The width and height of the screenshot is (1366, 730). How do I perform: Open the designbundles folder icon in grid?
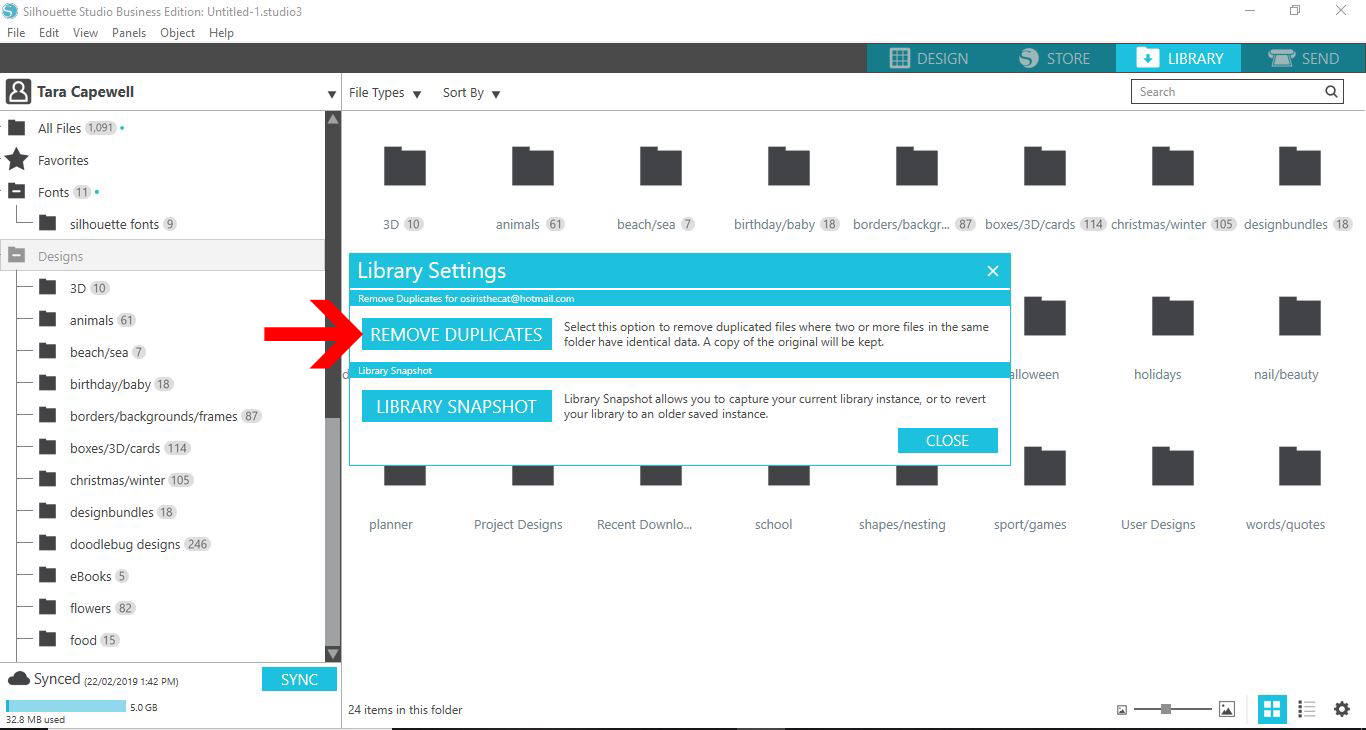coord(1300,166)
